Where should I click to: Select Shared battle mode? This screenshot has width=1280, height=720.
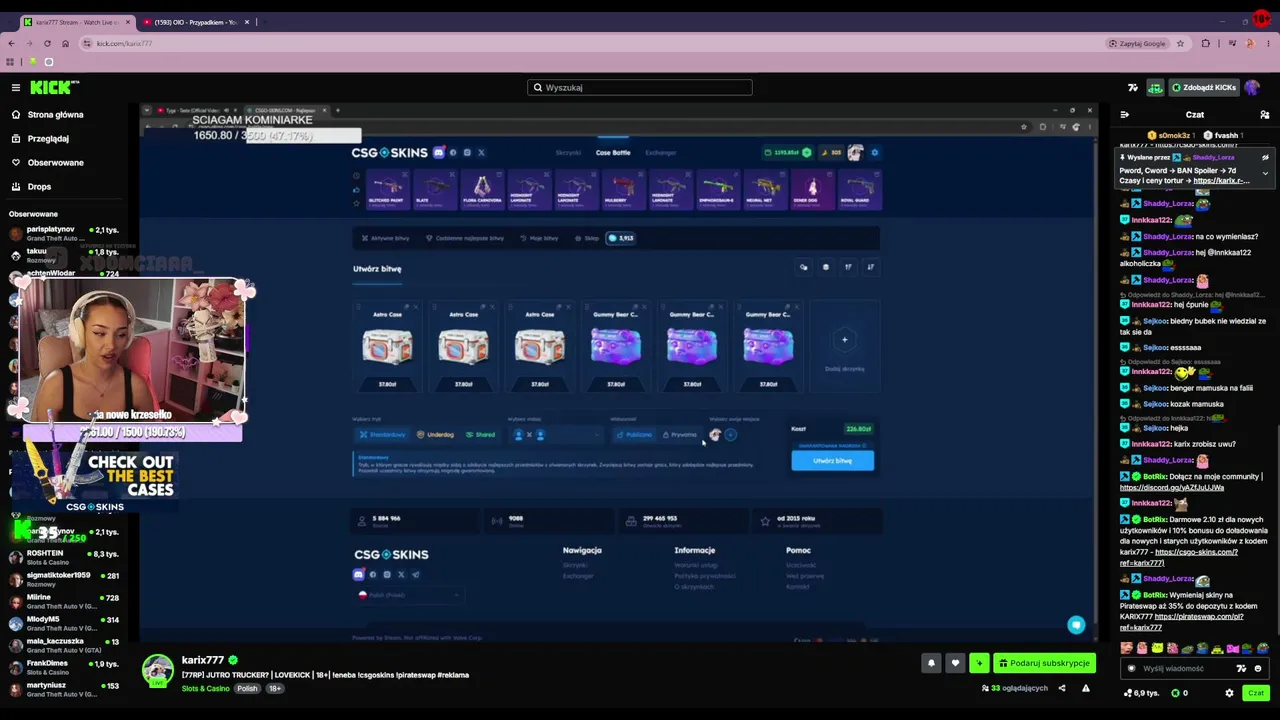[480, 435]
